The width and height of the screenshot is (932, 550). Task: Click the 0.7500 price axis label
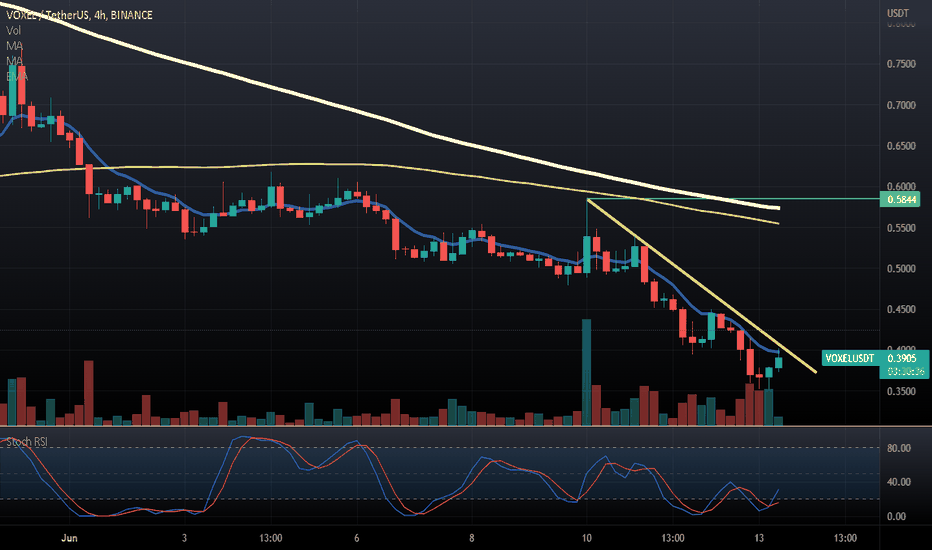(901, 64)
